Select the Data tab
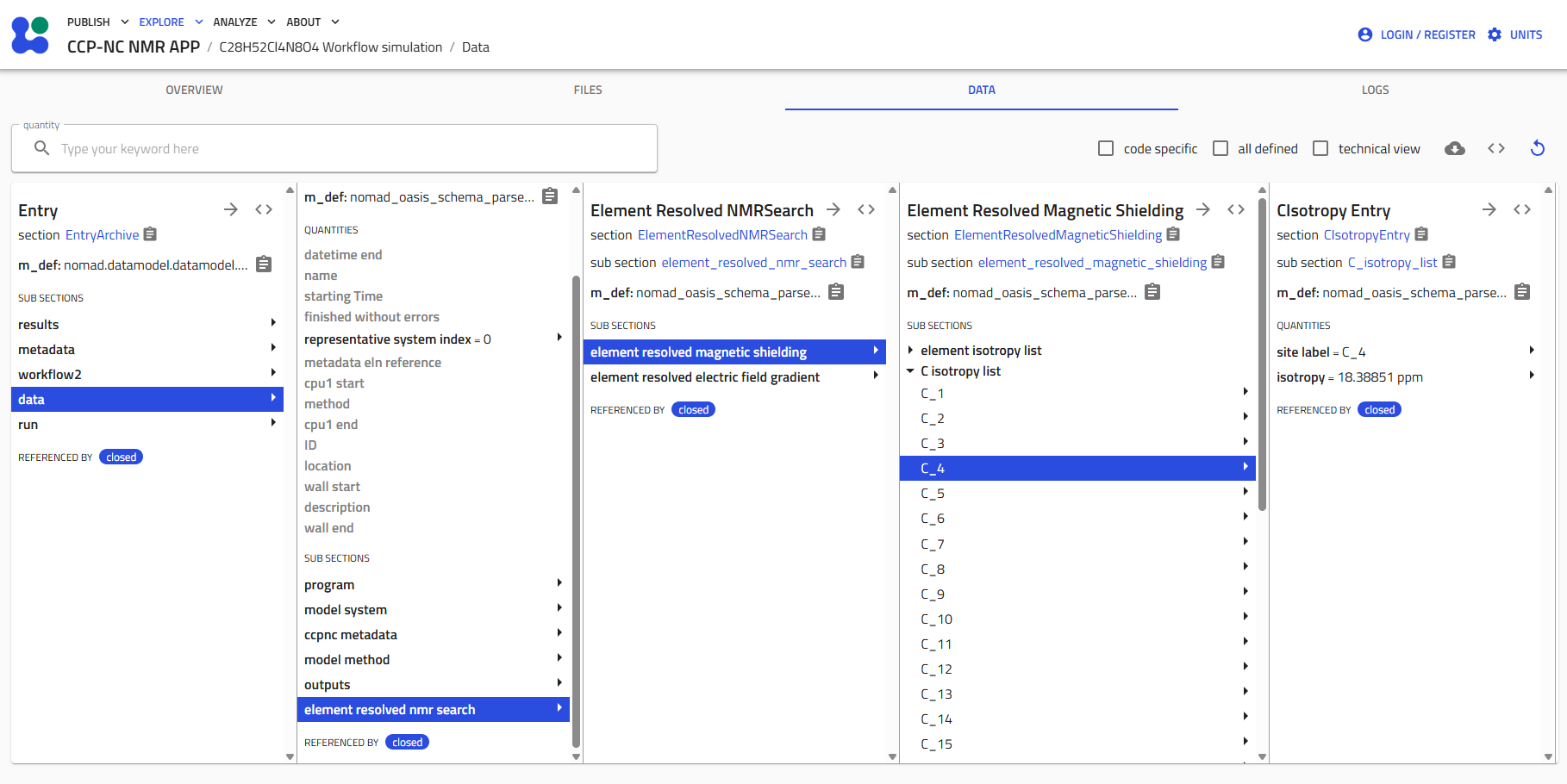1567x784 pixels. (982, 90)
